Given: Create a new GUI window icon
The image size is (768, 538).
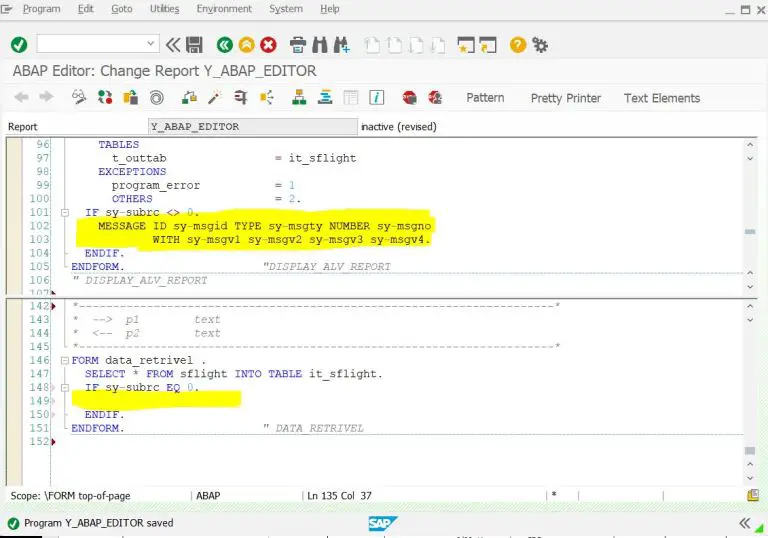Looking at the screenshot, I should tap(465, 45).
